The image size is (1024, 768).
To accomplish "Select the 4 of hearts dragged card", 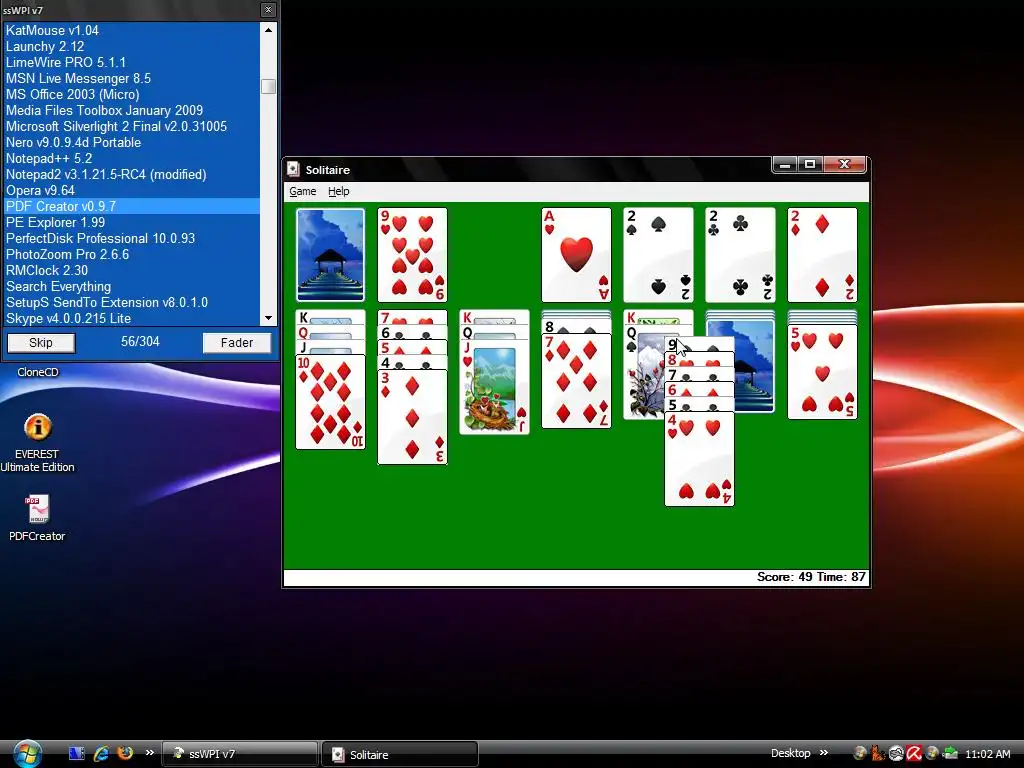I will (x=699, y=459).
